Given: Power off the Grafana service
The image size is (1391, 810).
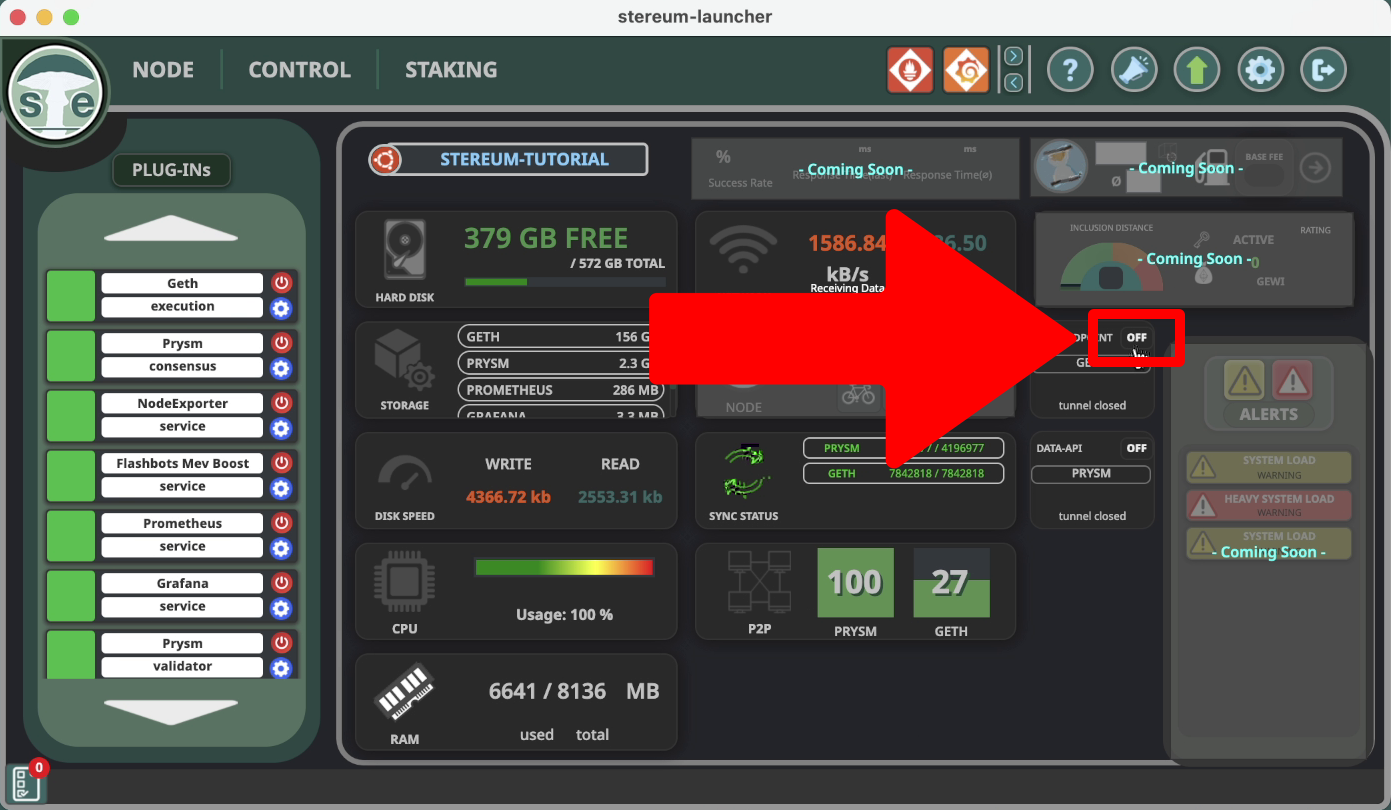Looking at the screenshot, I should [281, 584].
